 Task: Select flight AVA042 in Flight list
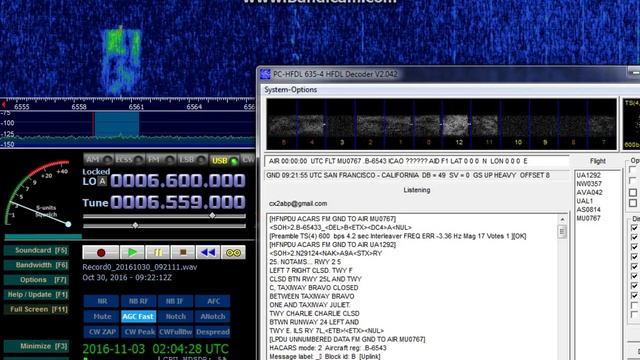(x=589, y=193)
